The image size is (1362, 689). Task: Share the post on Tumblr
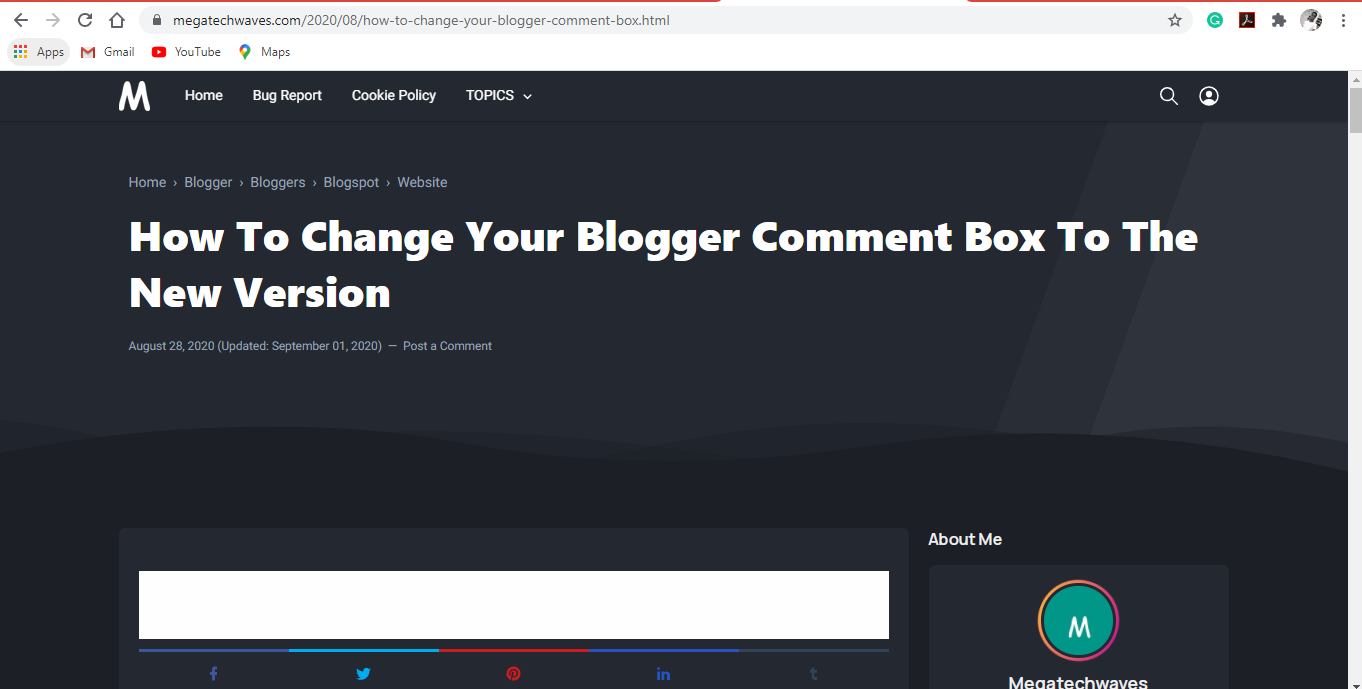813,674
